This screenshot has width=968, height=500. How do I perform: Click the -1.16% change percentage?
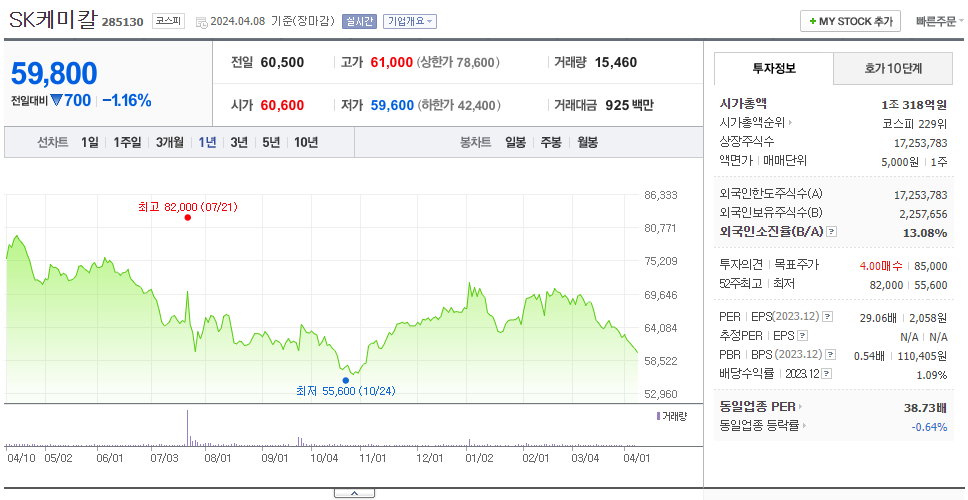(x=127, y=101)
